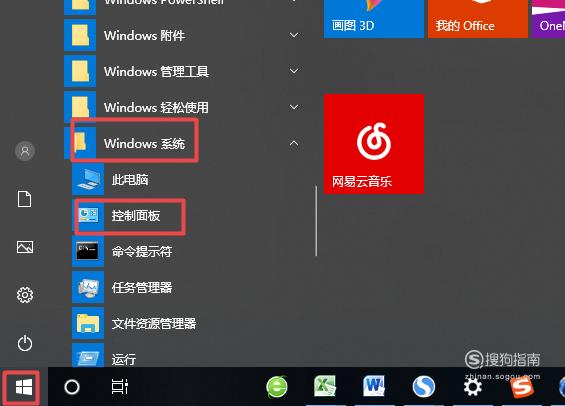Viewport: 565px width, 406px height.
Task: Open the purple OneNote tile
Action: pyautogui.click(x=548, y=19)
